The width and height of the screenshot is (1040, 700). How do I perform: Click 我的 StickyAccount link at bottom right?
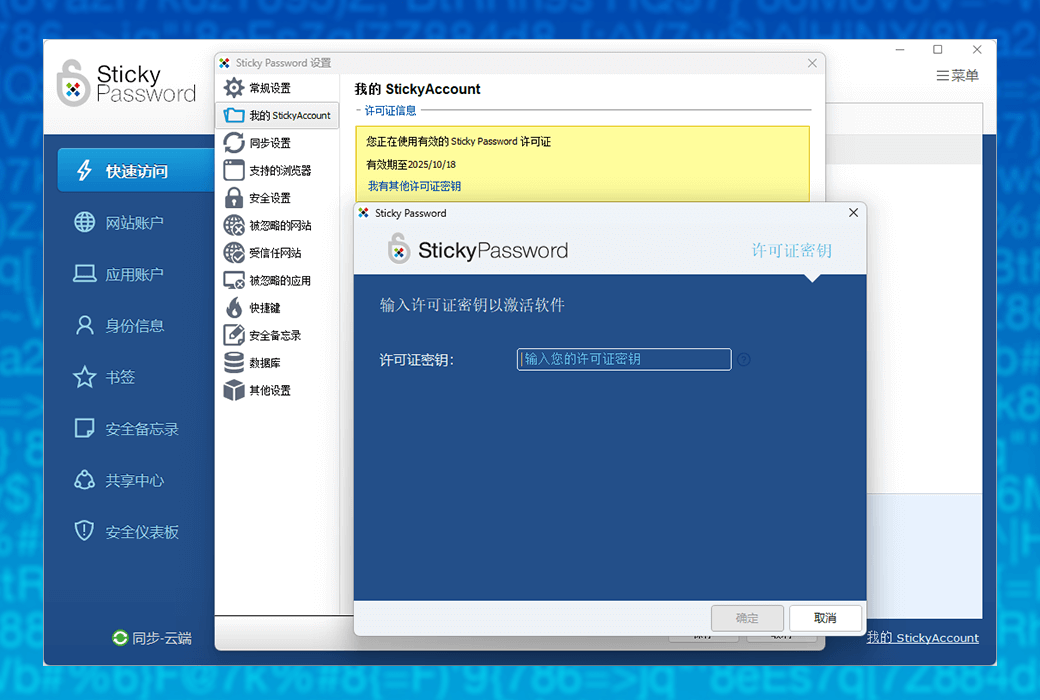(x=923, y=638)
